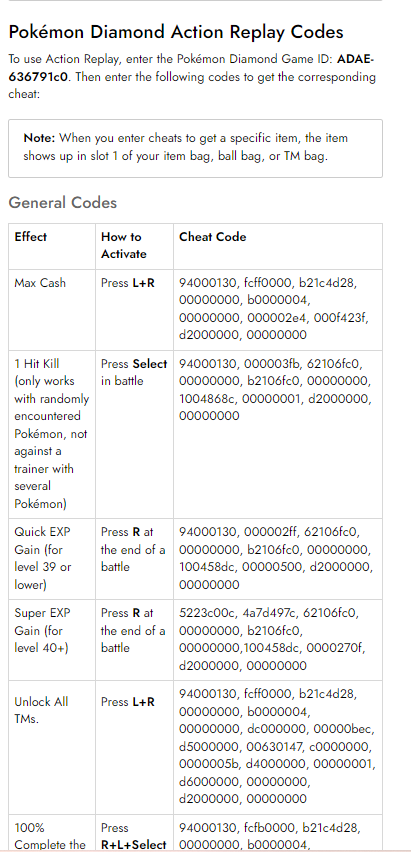
Task: Click the General Codes subheading
Action: click(63, 203)
